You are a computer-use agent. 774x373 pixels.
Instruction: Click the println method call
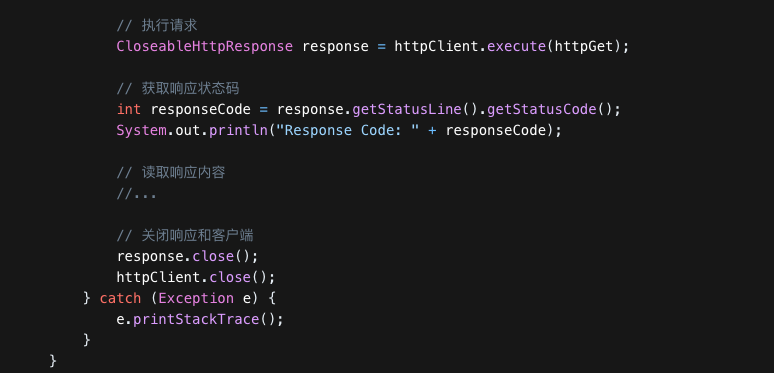(x=238, y=130)
